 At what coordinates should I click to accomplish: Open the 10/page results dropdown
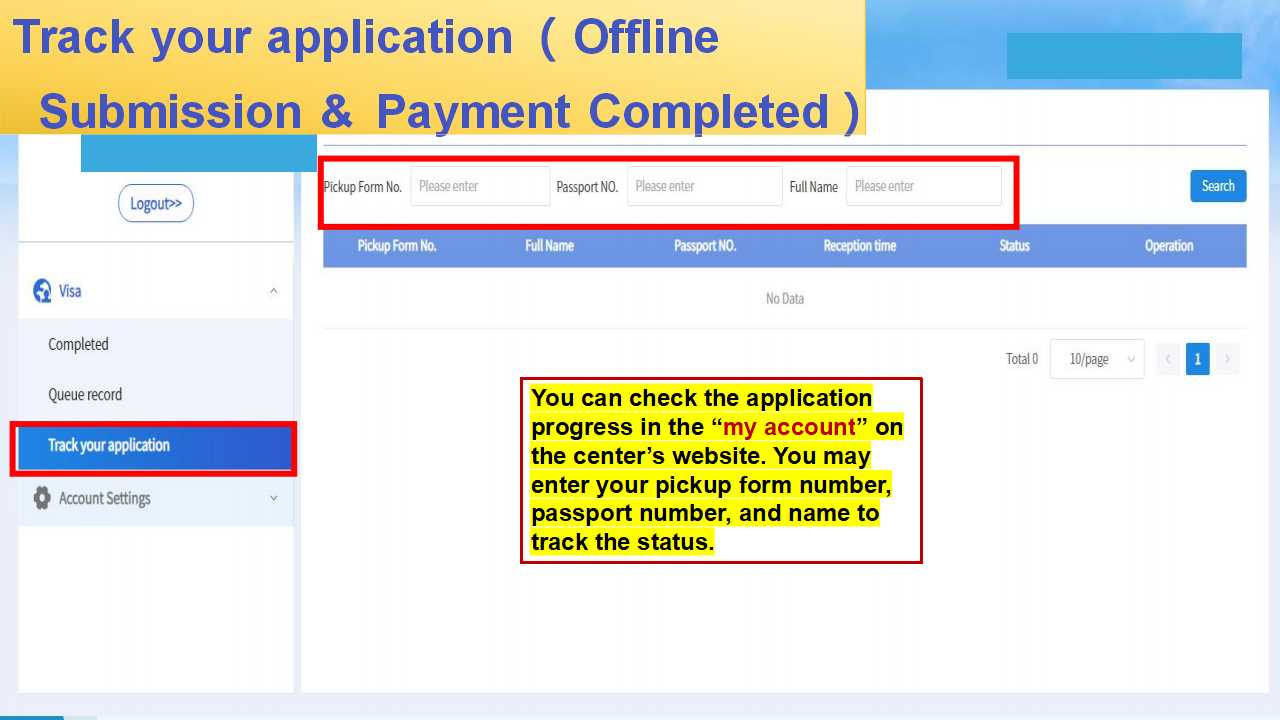(1097, 359)
